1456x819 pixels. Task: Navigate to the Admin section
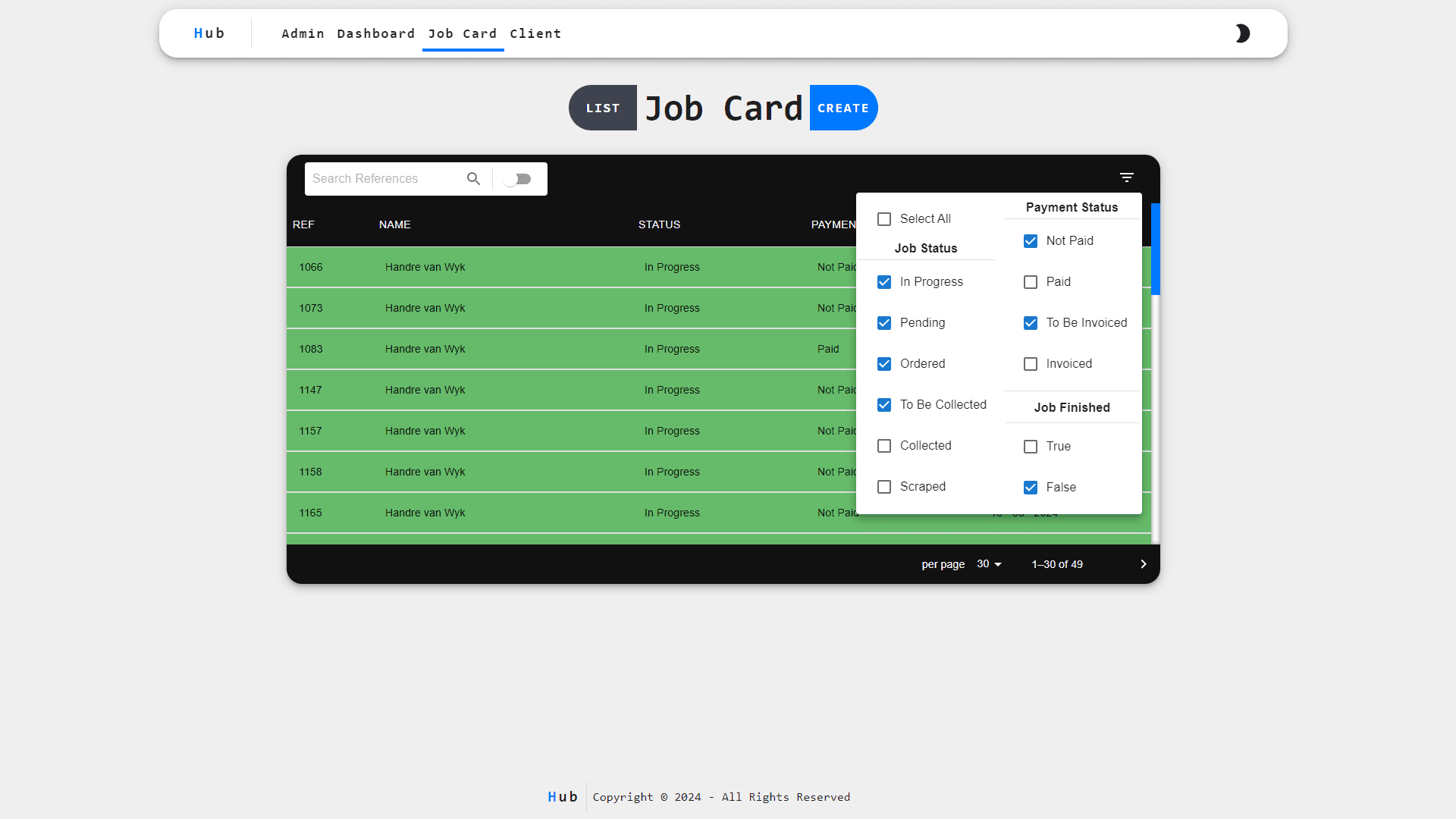303,33
